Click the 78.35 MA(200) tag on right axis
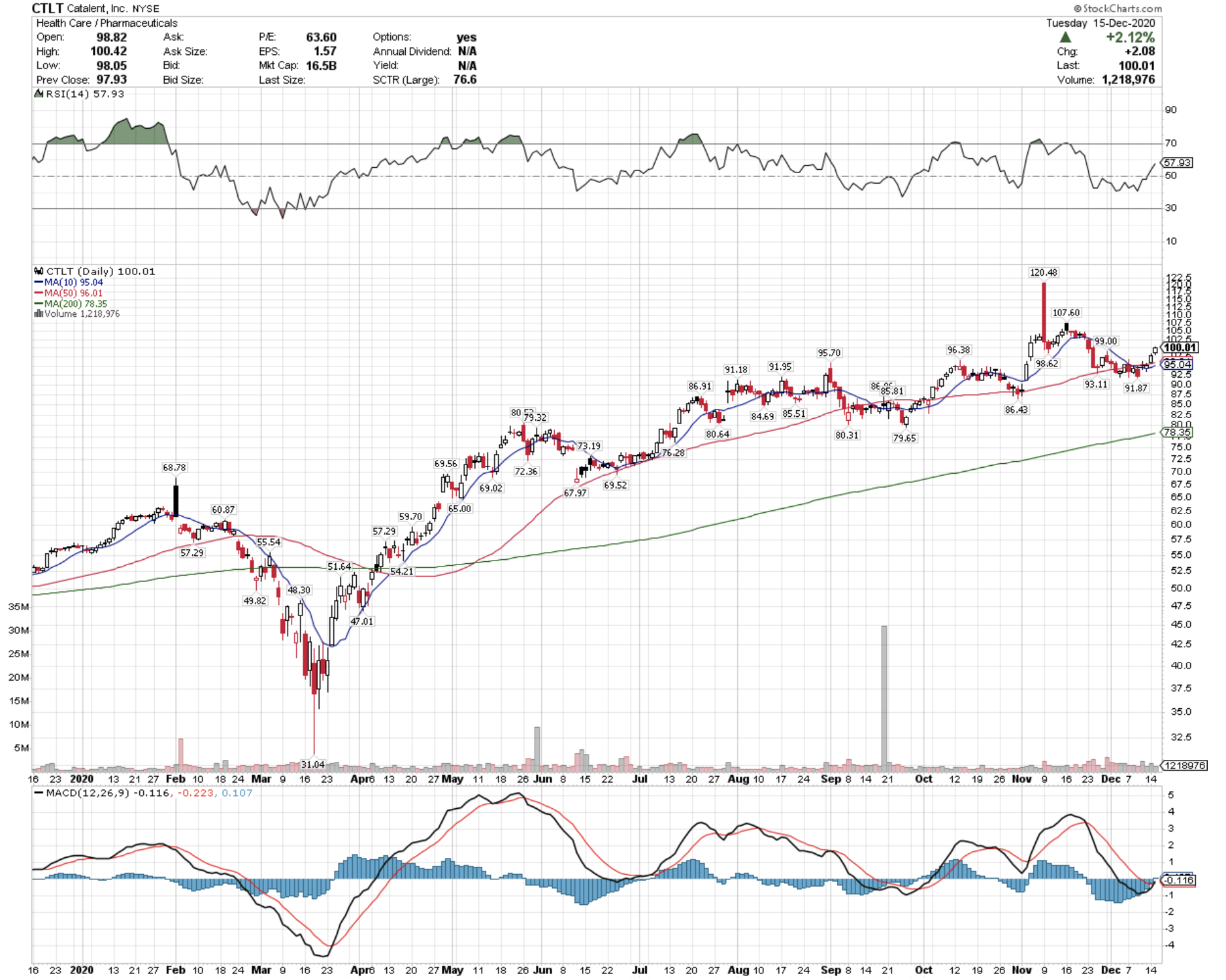The image size is (1226, 980). [1176, 433]
